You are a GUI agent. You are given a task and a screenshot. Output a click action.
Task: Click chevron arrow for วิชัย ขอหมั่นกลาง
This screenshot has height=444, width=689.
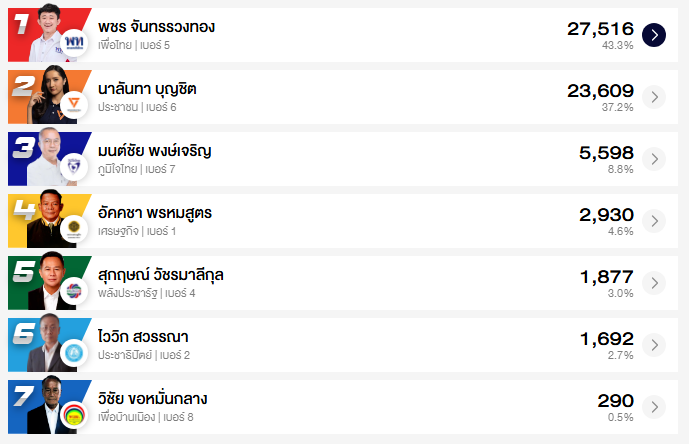(653, 407)
